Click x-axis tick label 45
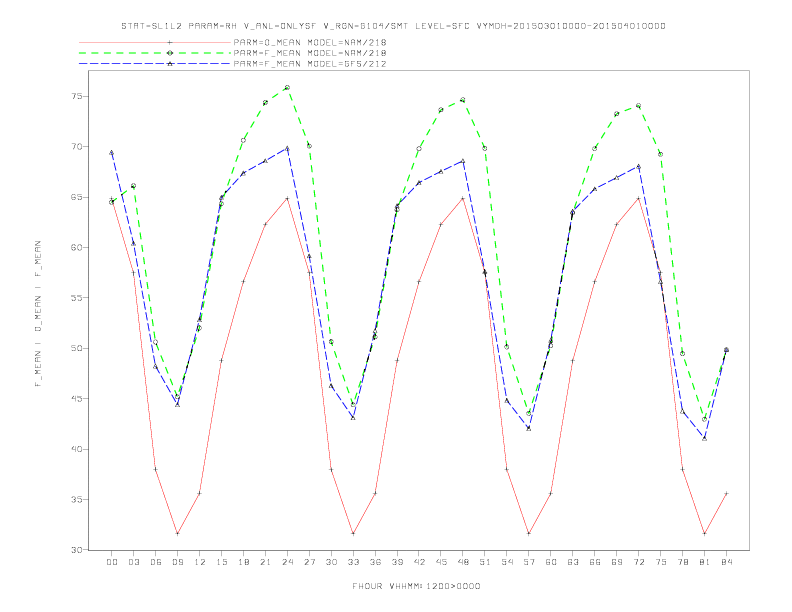792x612 pixels. click(441, 562)
